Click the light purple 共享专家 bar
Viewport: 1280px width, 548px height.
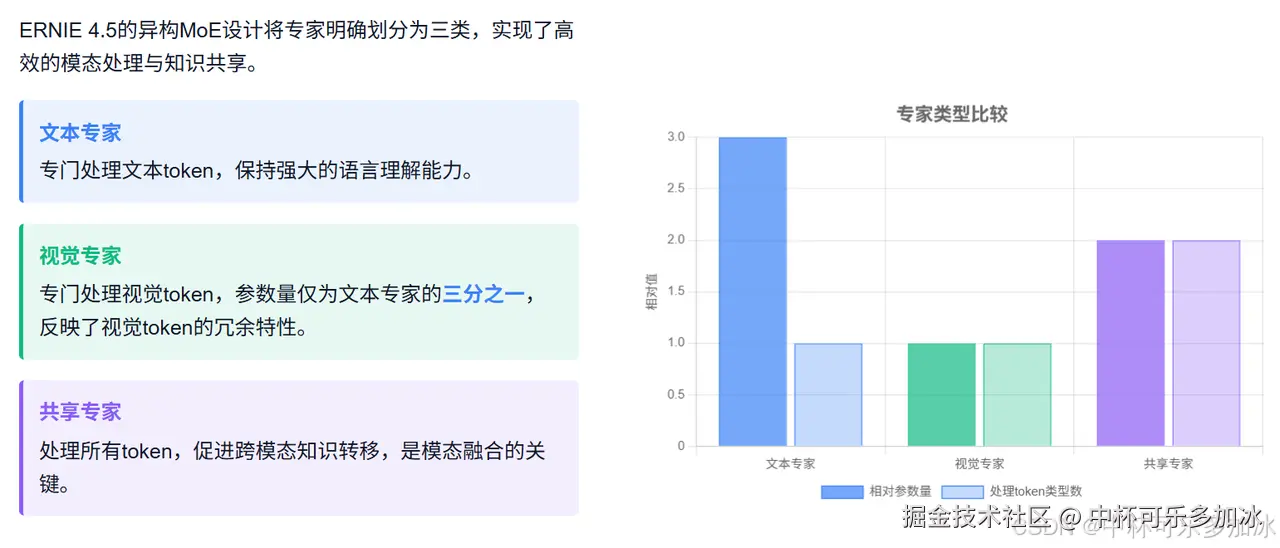1206,343
